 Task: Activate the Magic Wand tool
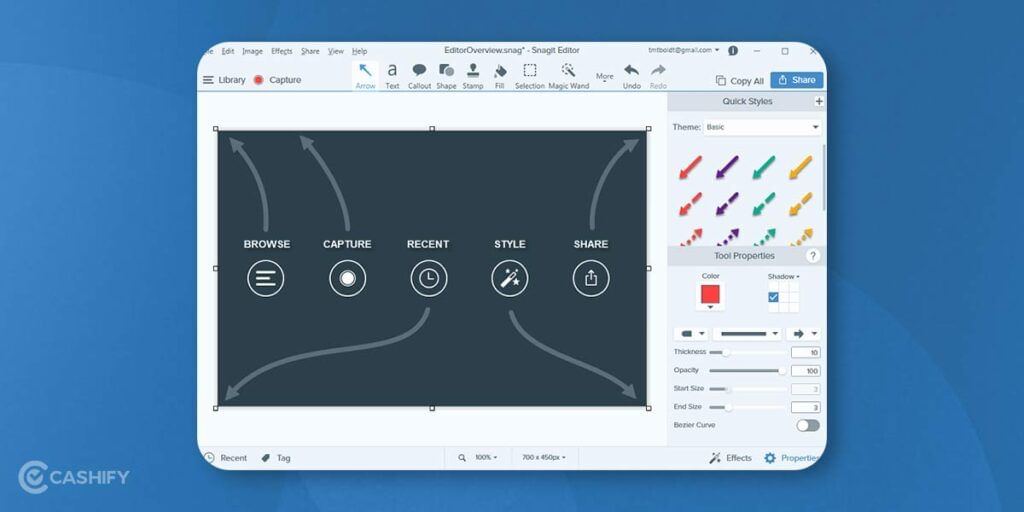(568, 76)
